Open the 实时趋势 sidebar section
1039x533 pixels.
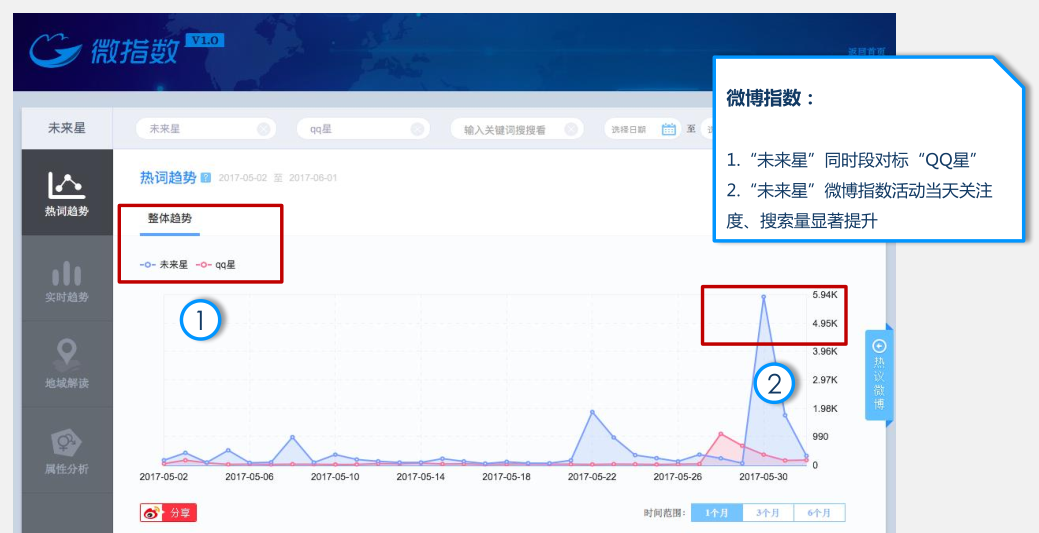tap(67, 279)
